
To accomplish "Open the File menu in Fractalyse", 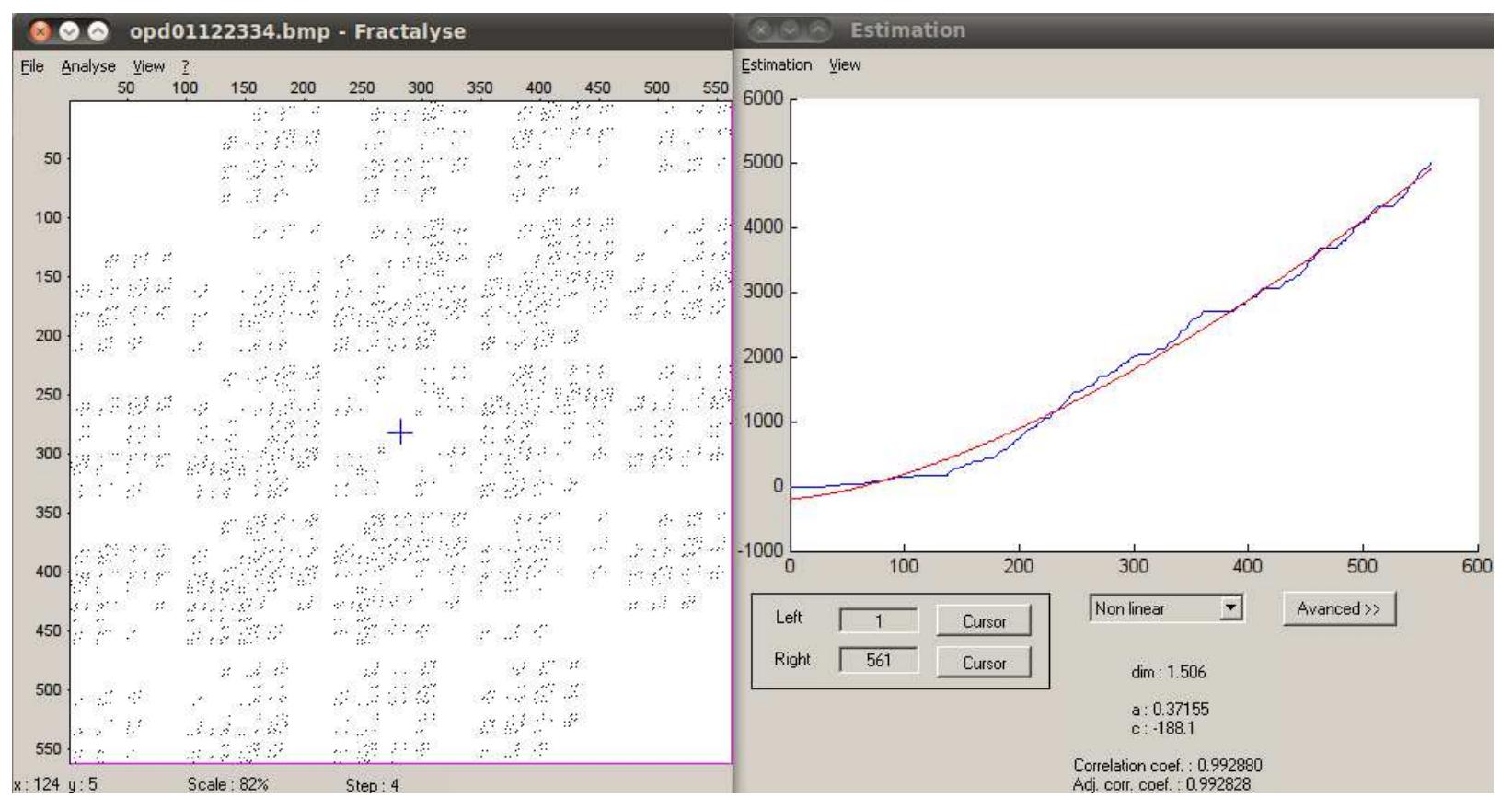I will click(32, 66).
